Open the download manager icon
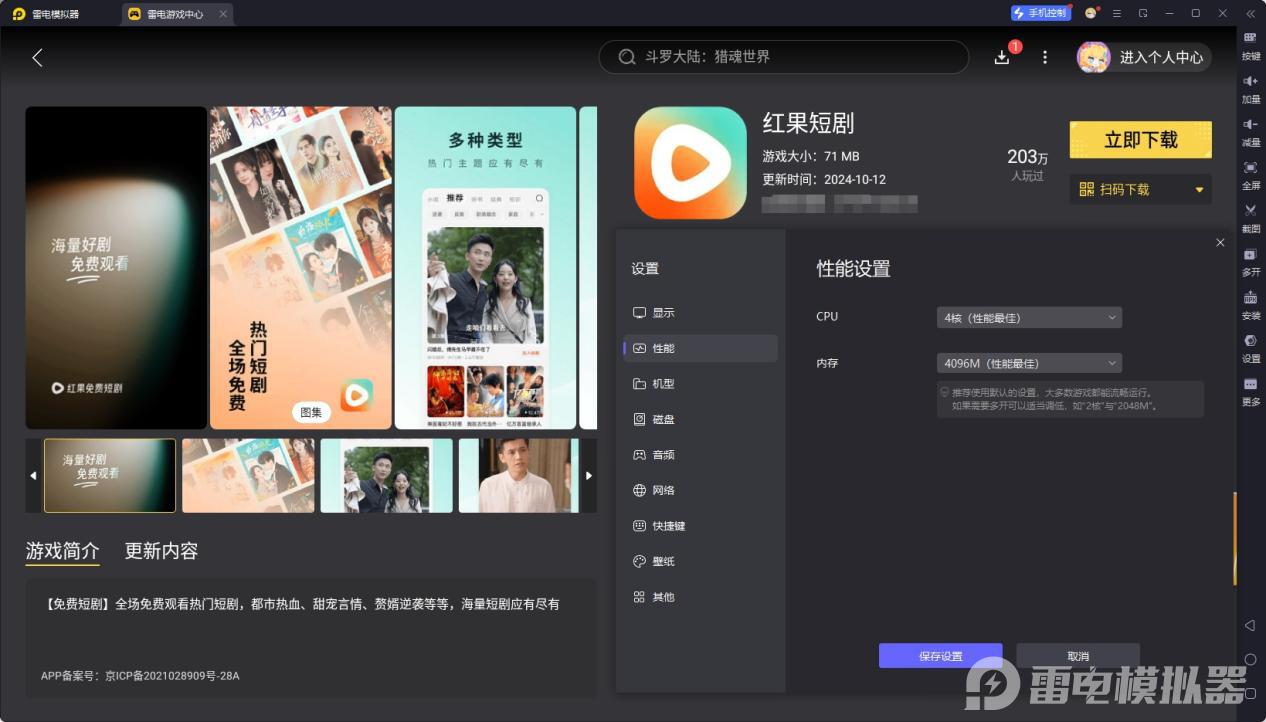Viewport: 1266px width, 722px height. pyautogui.click(x=1002, y=58)
